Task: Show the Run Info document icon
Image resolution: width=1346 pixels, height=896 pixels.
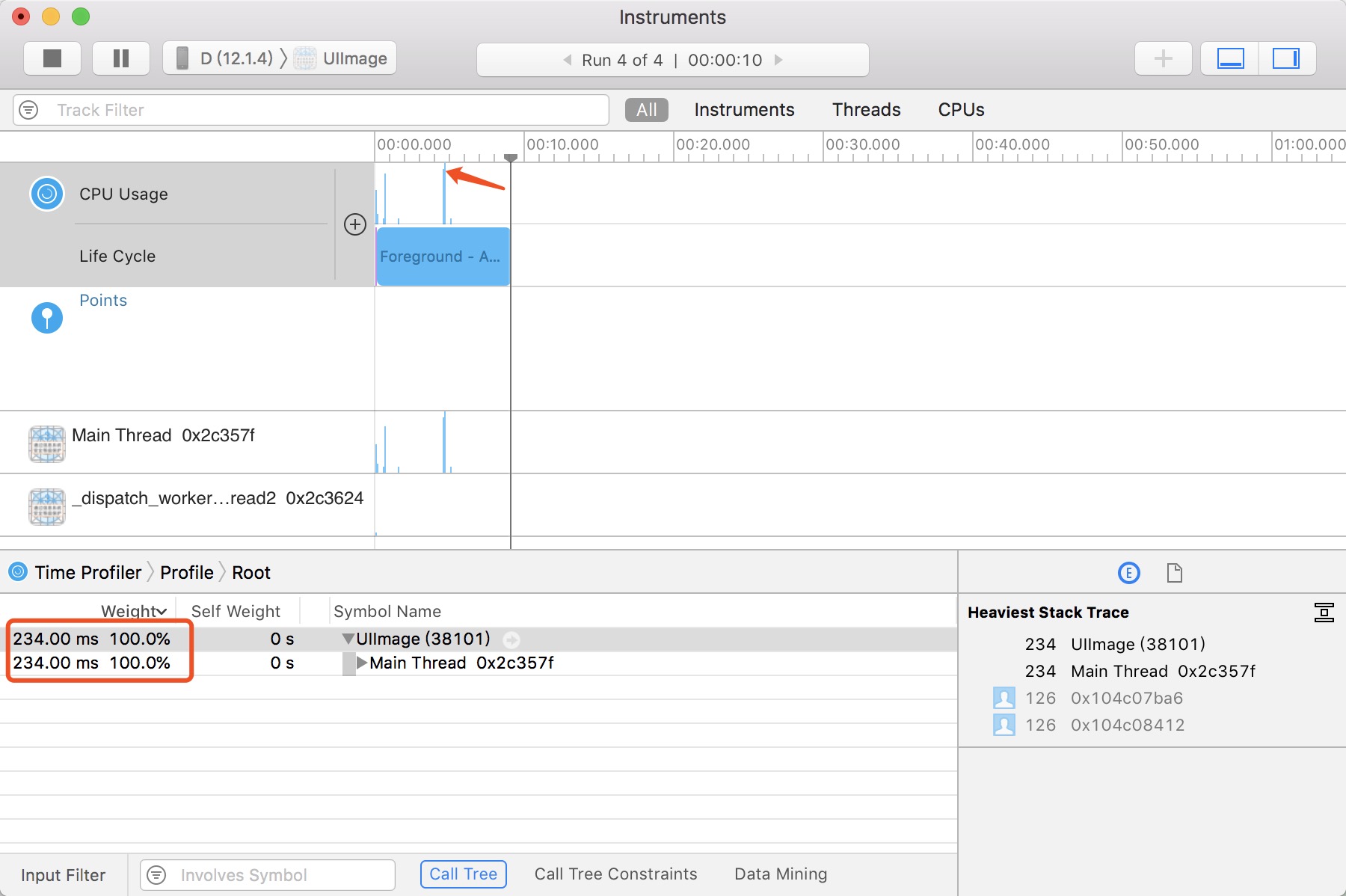Action: 1175,573
